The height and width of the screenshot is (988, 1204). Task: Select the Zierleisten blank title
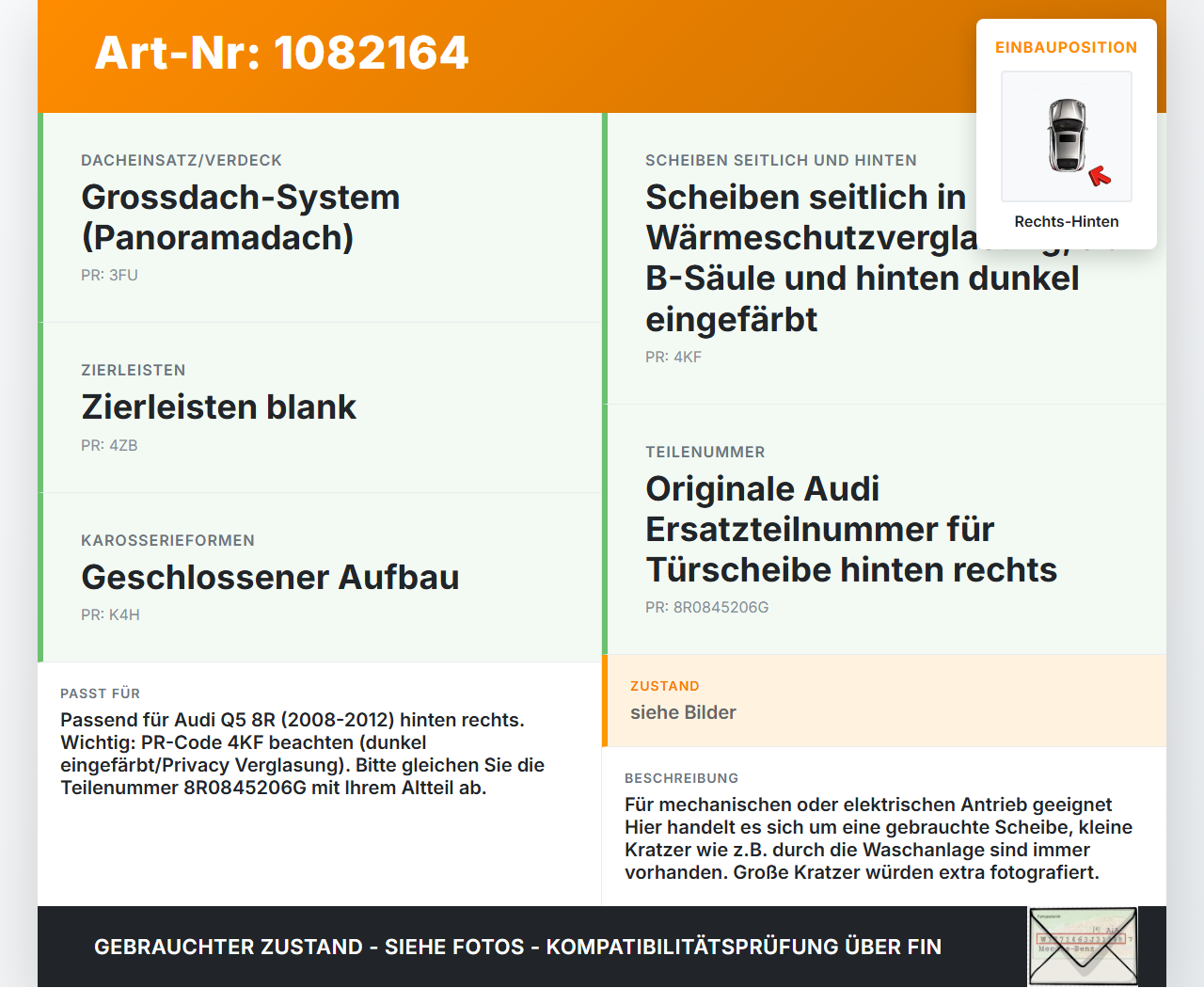pos(218,406)
